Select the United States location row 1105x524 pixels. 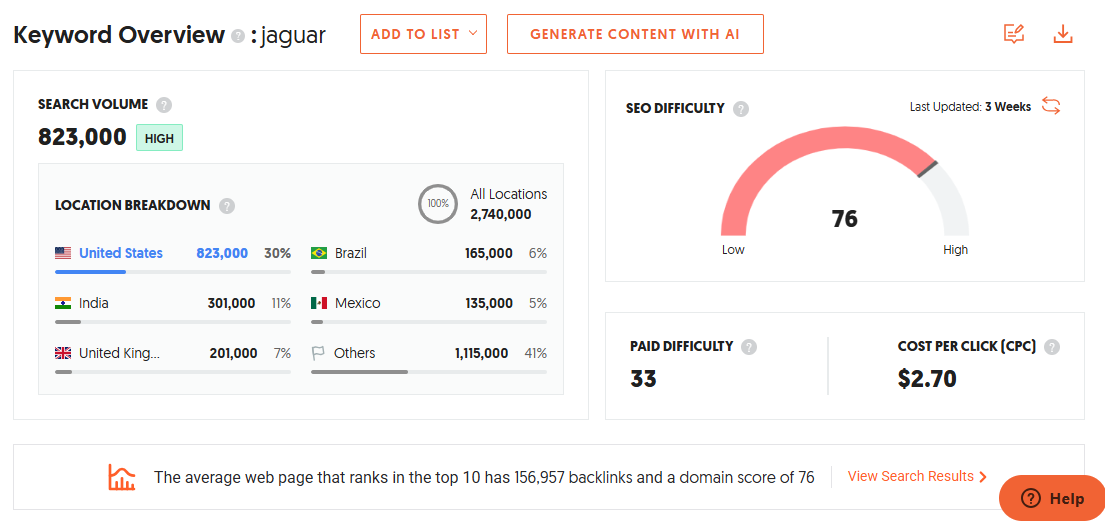point(121,253)
